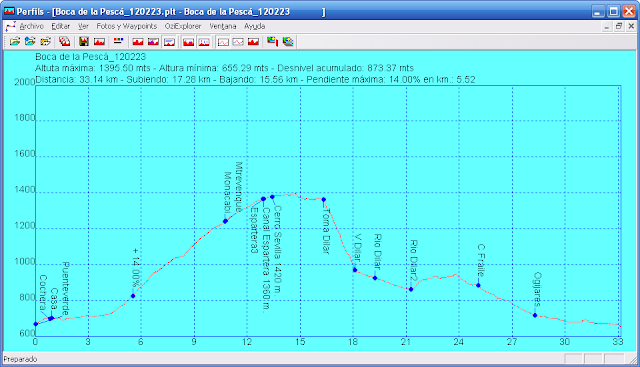Click the status bar resize grip
Image resolution: width=640 pixels, height=367 pixels.
pos(633,359)
